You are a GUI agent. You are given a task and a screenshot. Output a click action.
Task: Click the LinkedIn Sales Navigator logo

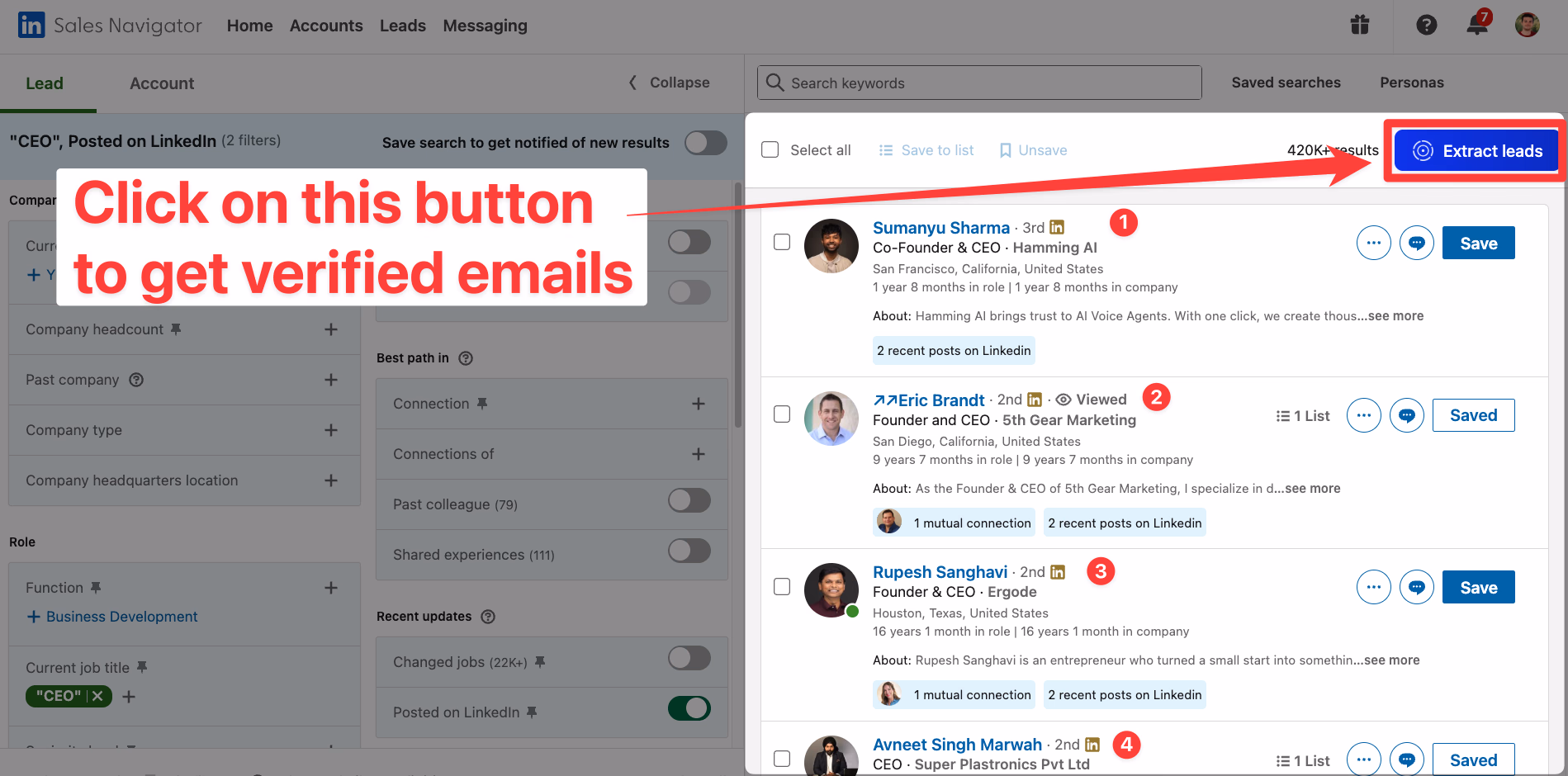109,25
